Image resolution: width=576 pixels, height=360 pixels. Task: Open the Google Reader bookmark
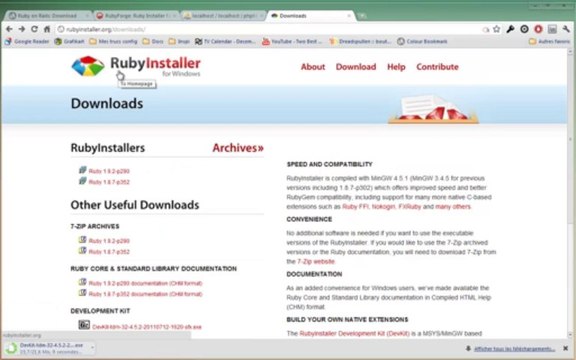point(27,42)
